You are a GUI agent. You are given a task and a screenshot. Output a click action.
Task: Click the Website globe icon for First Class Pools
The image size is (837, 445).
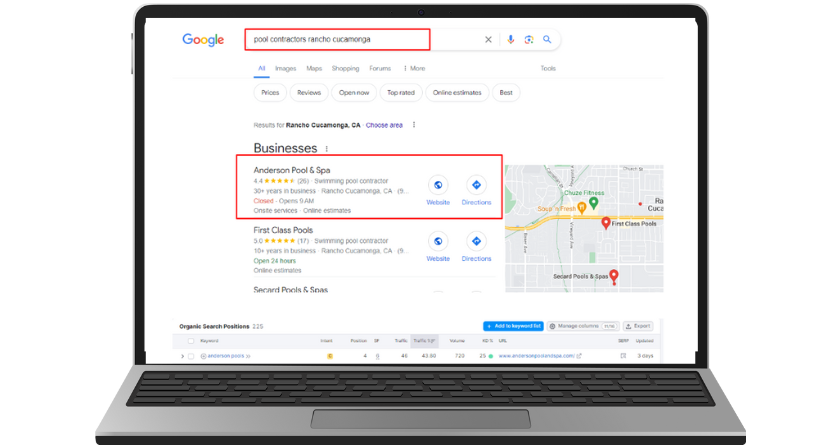point(438,241)
